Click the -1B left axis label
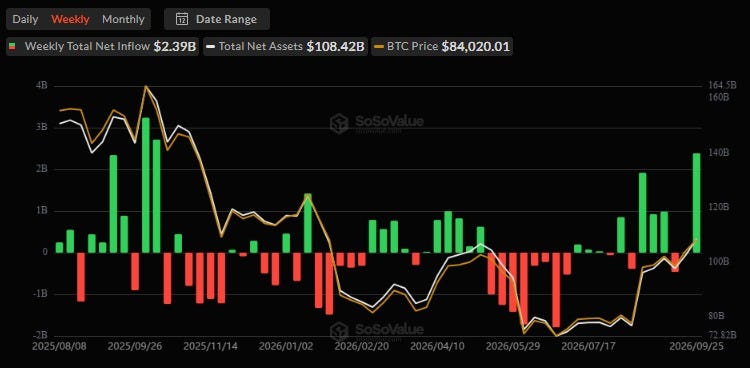Screen dimensions: 750x368 coord(40,294)
